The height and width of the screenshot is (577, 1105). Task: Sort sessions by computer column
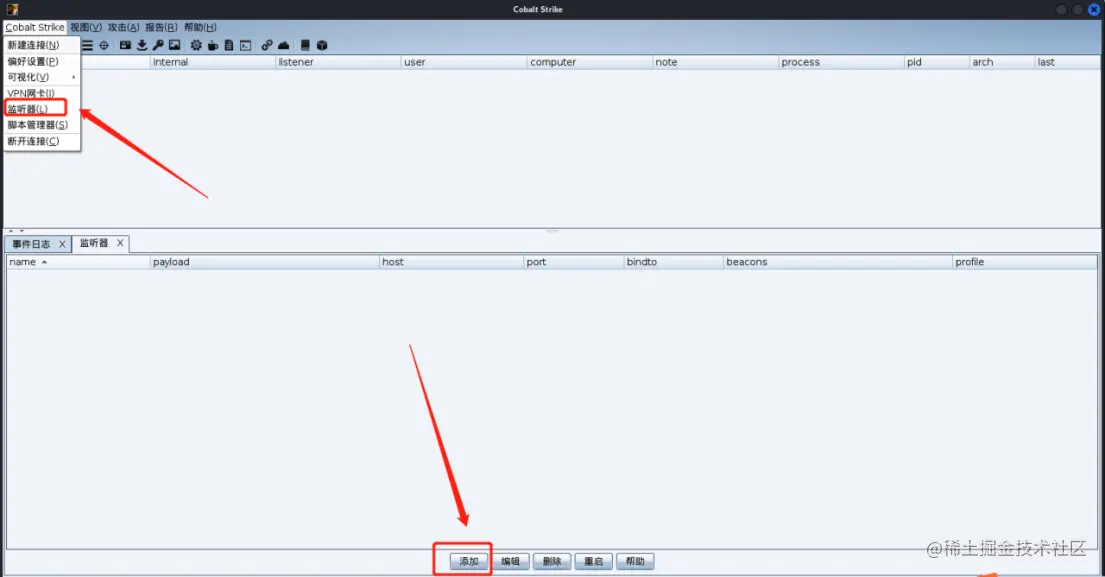[x=590, y=62]
